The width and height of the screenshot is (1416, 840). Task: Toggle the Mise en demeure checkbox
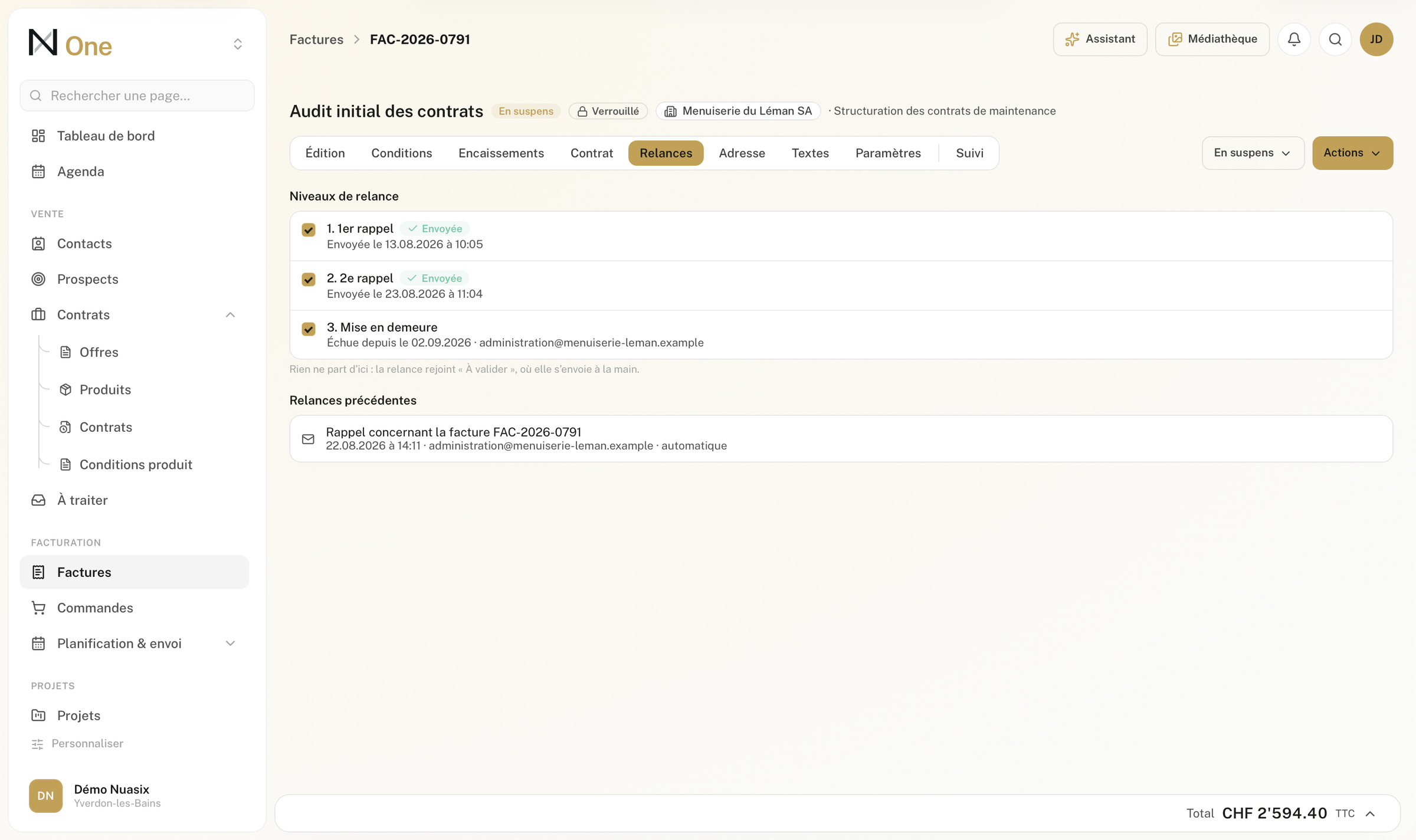309,329
